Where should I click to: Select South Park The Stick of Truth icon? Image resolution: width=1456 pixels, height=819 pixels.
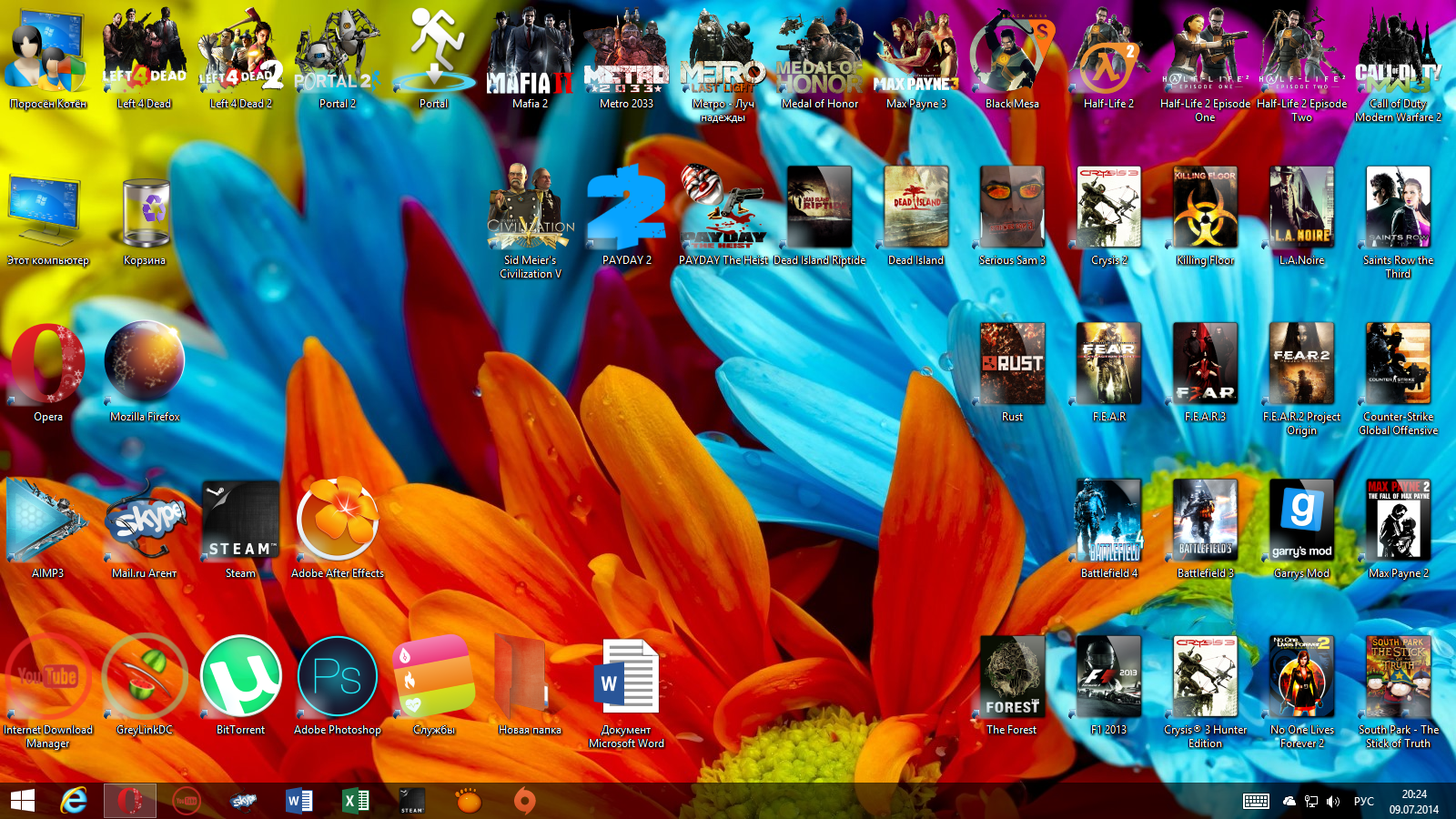[1399, 677]
